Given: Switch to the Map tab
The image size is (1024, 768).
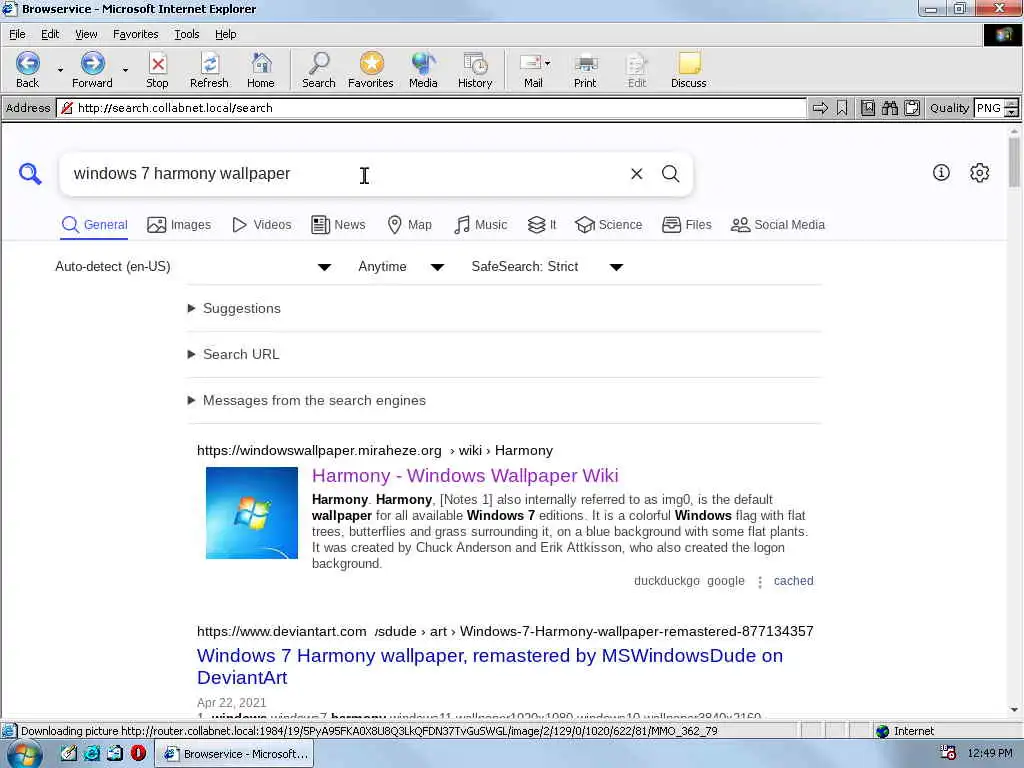Looking at the screenshot, I should (409, 225).
